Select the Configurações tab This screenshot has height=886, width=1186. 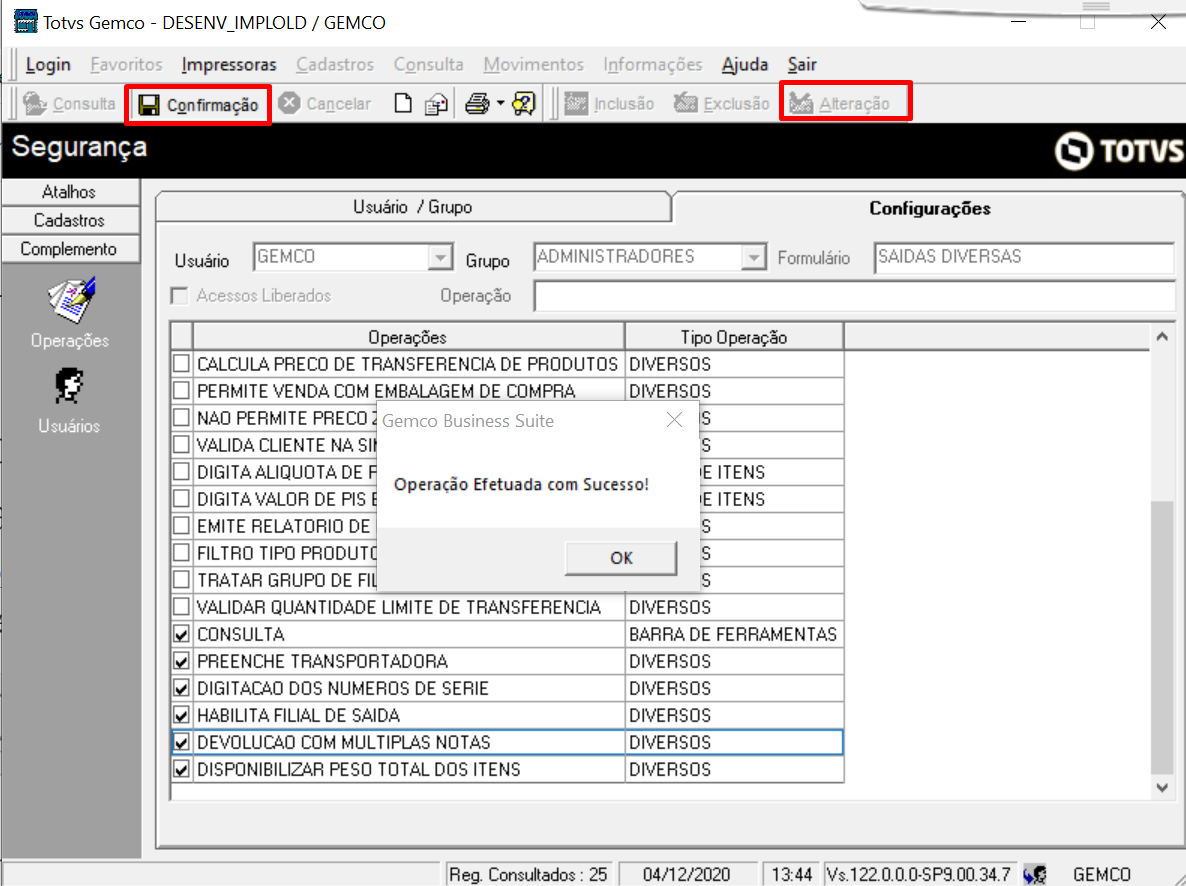(929, 208)
